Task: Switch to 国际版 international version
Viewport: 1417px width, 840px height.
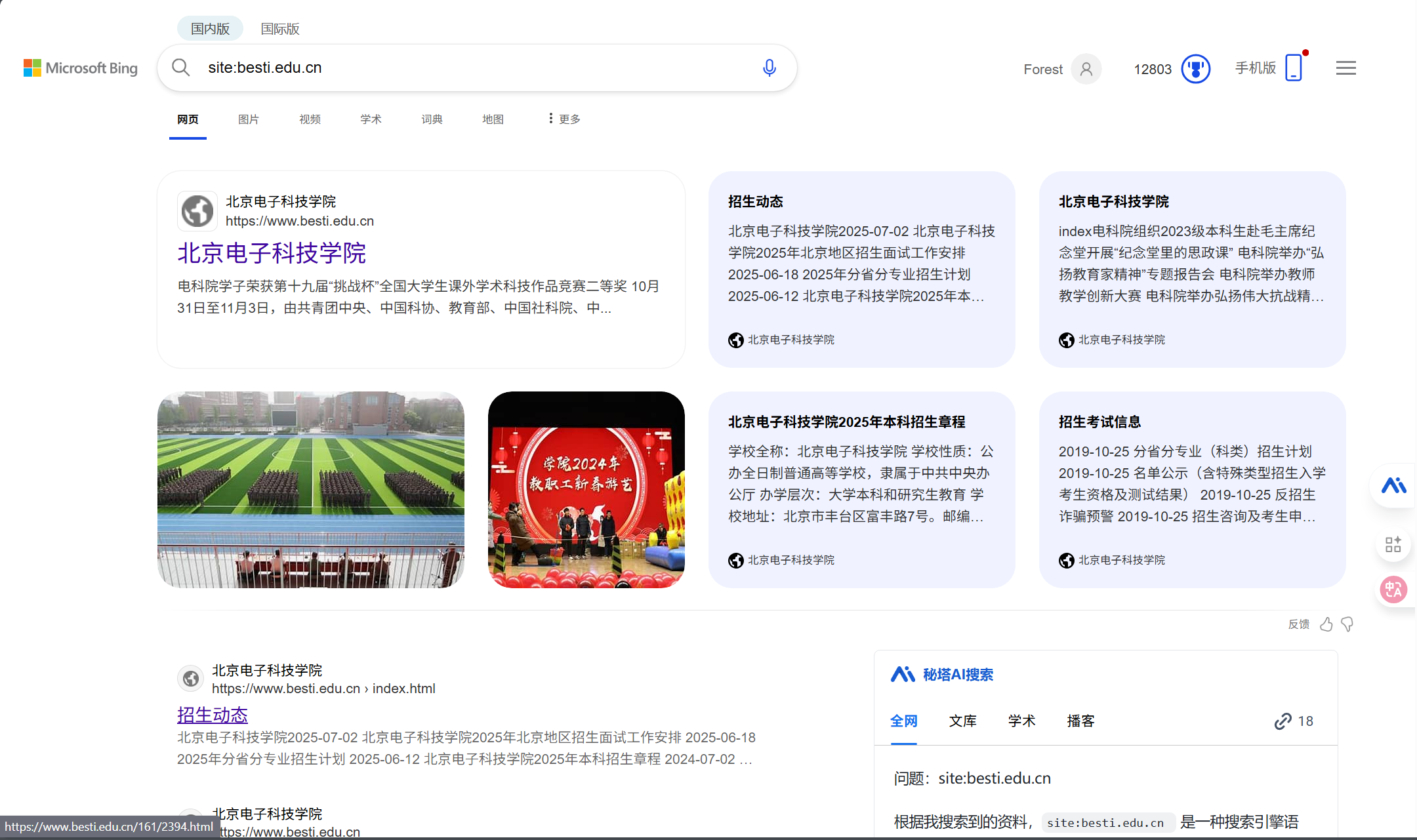Action: point(280,29)
